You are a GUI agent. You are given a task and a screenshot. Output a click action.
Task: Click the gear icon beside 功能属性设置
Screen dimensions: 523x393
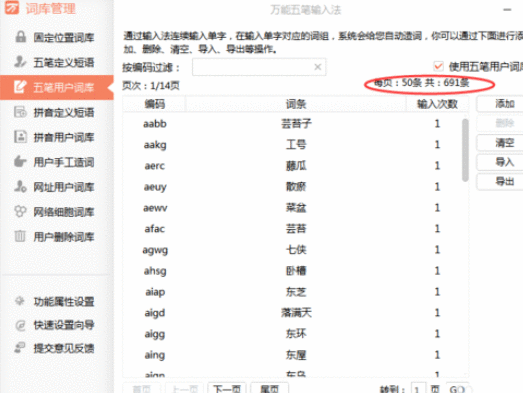(20, 301)
